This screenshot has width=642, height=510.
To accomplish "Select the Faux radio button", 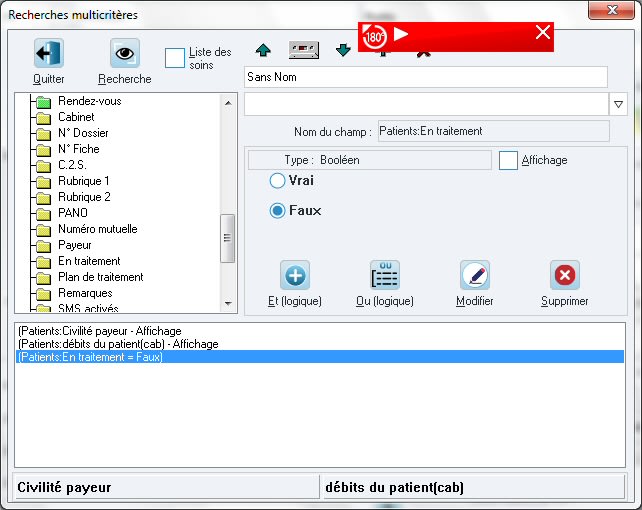I will click(277, 211).
